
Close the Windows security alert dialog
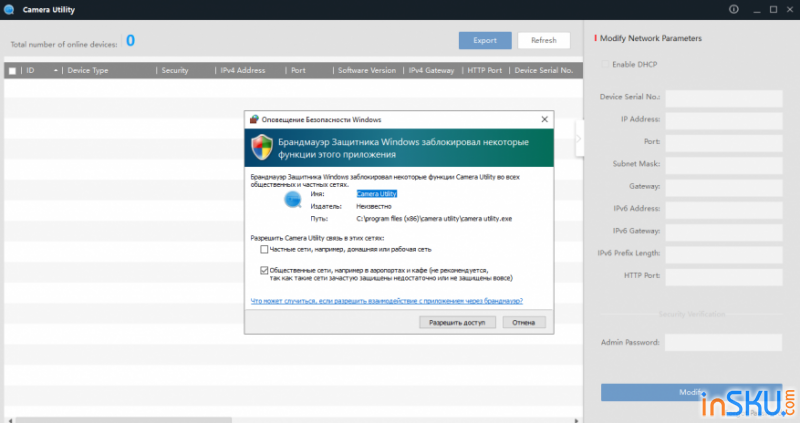point(544,119)
